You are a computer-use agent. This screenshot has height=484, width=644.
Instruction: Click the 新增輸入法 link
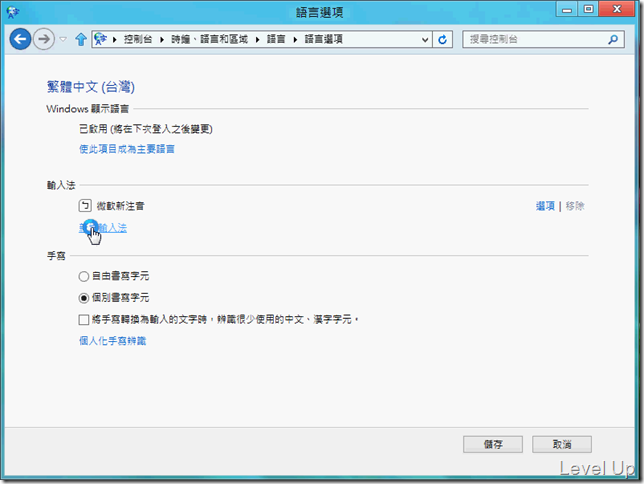pyautogui.click(x=103, y=228)
